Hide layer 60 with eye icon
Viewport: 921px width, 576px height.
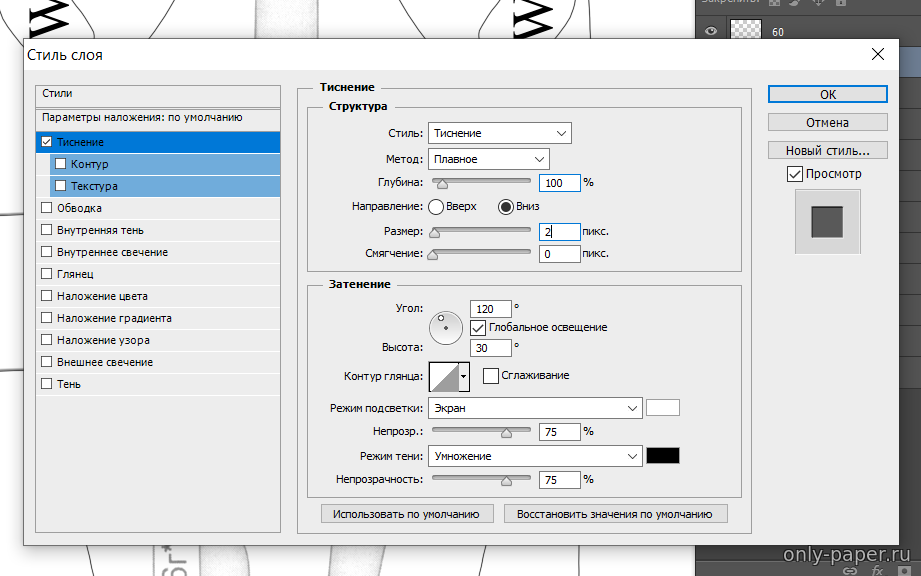pyautogui.click(x=712, y=32)
